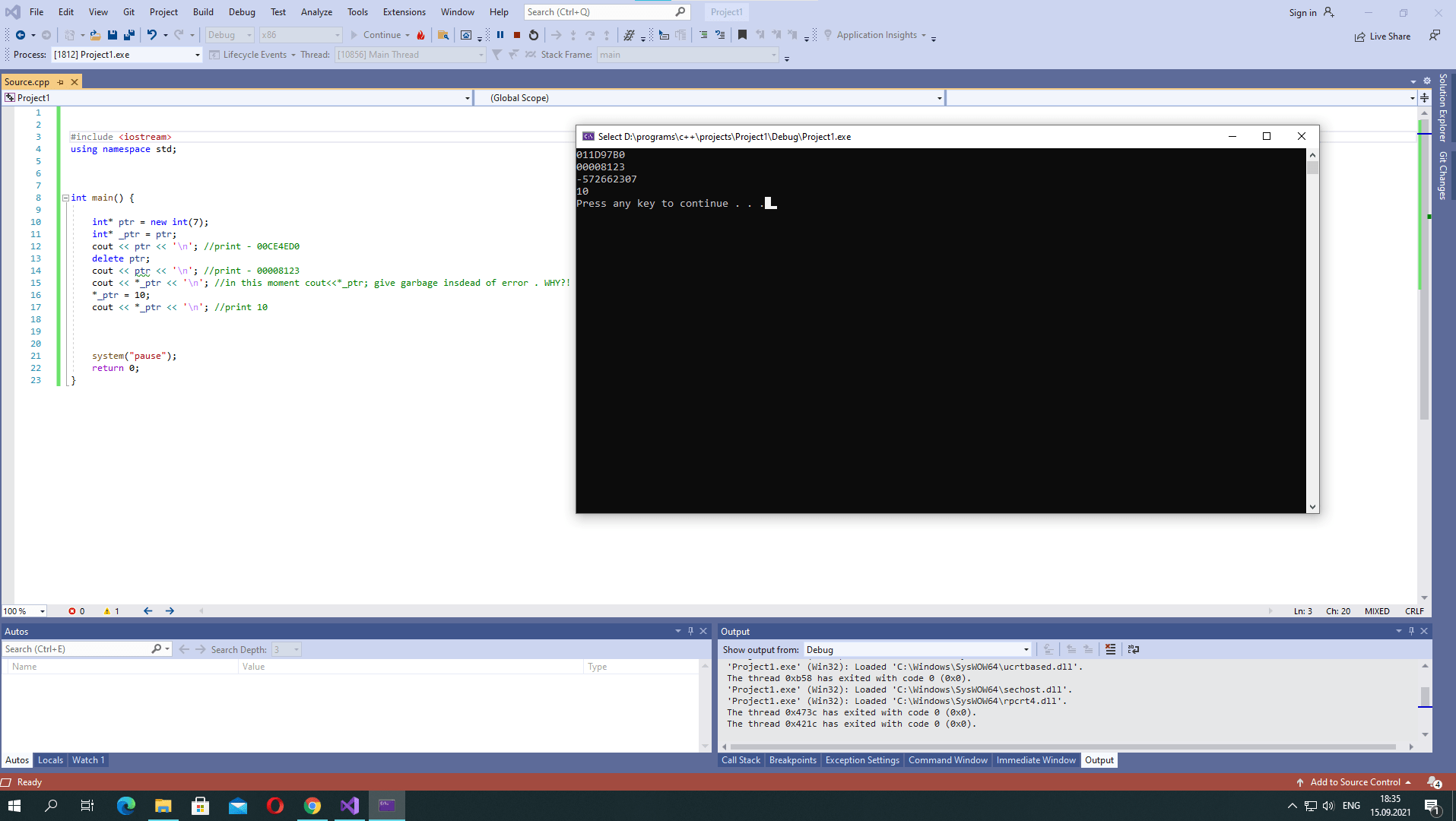Click the warnings count indicator

(x=112, y=611)
